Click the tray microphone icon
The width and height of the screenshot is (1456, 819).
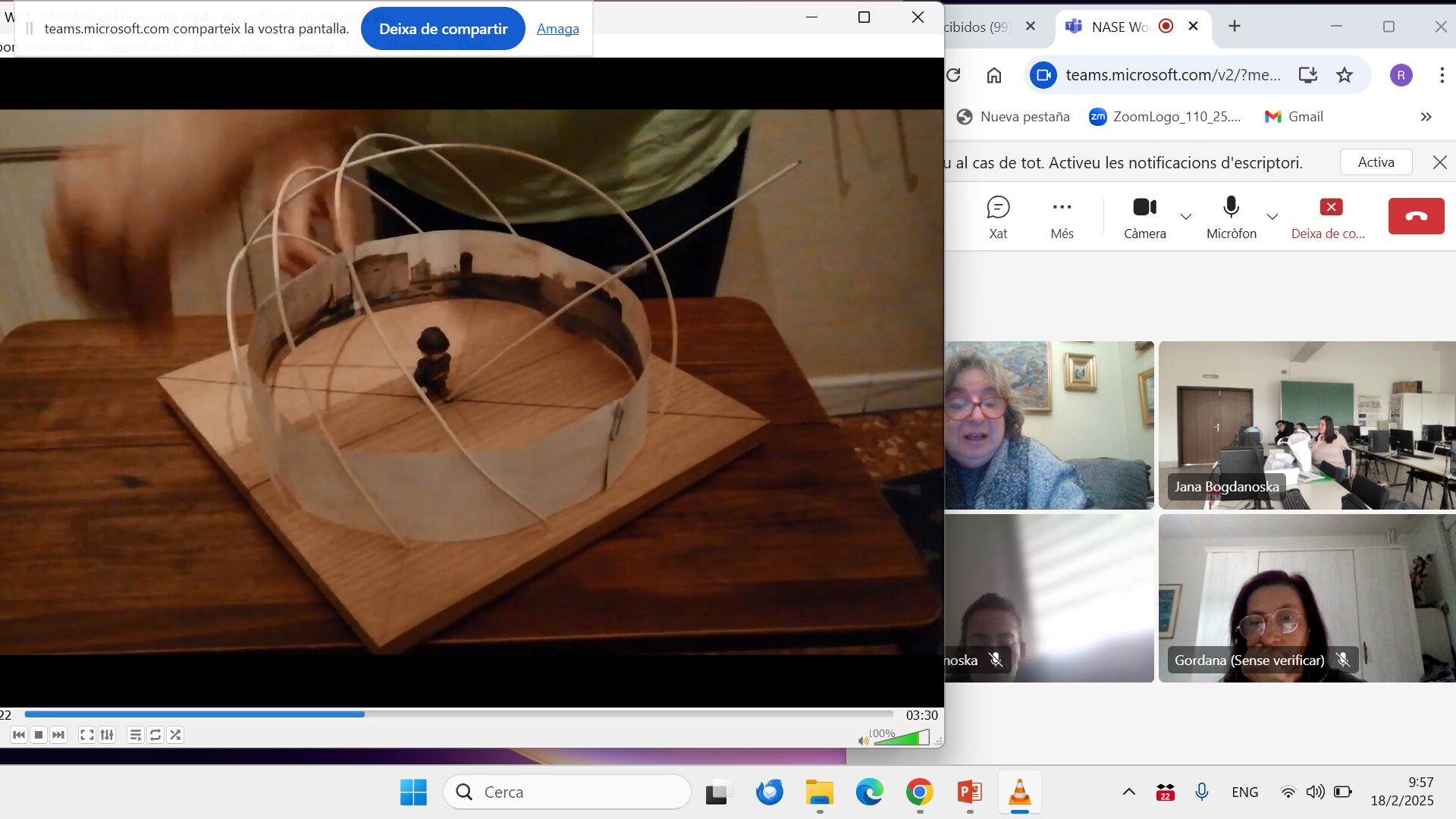(x=1201, y=792)
